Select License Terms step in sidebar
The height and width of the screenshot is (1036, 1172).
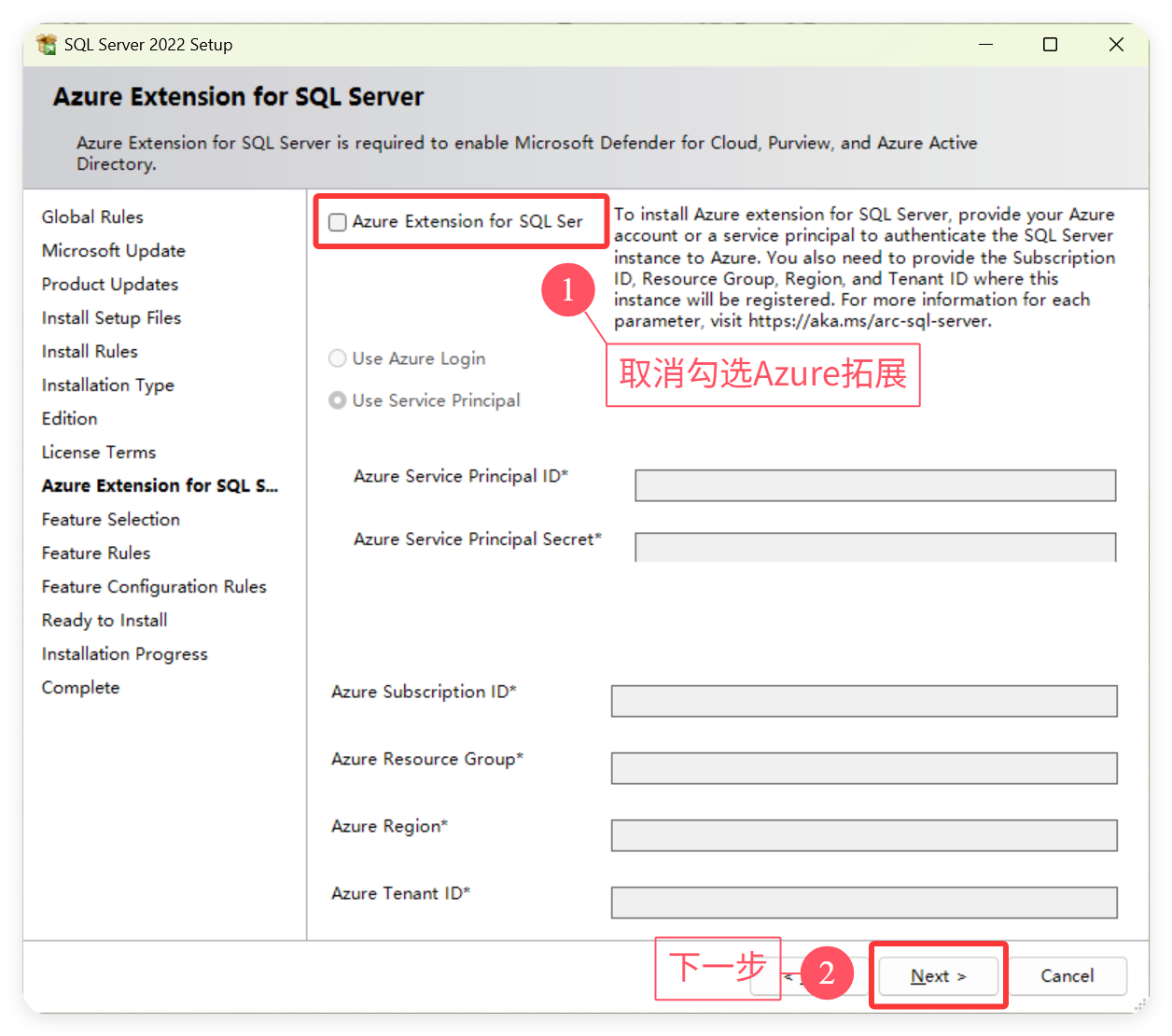(x=99, y=453)
